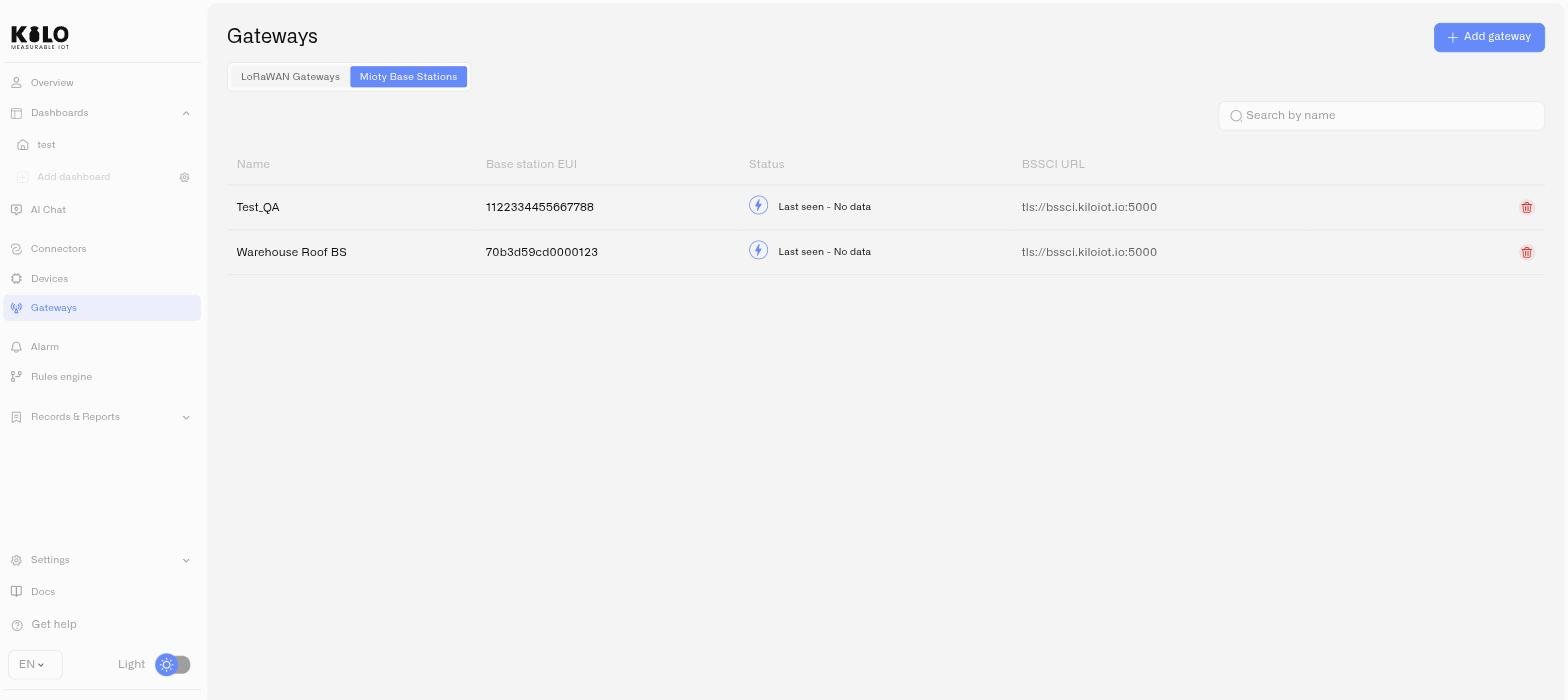Delete the Warehouse Roof BS base station
This screenshot has height=700, width=1568.
1526,252
